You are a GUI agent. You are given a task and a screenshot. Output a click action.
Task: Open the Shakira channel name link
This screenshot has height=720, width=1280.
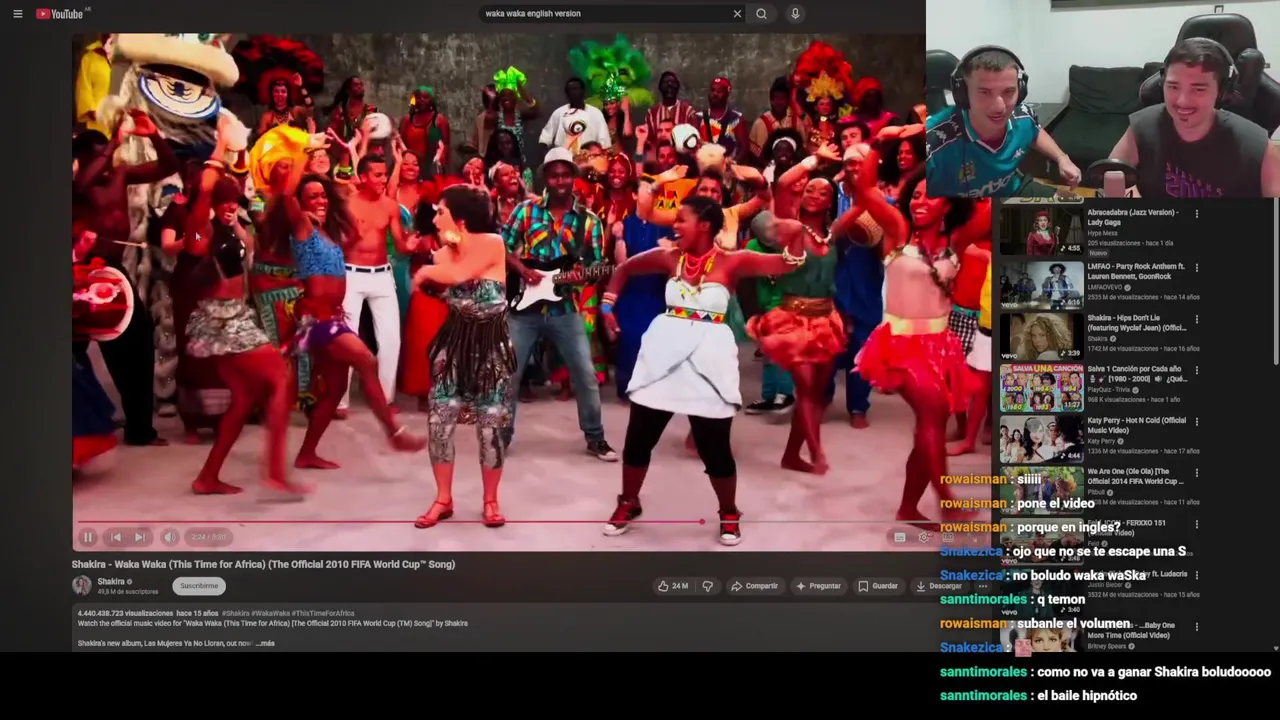(x=111, y=581)
